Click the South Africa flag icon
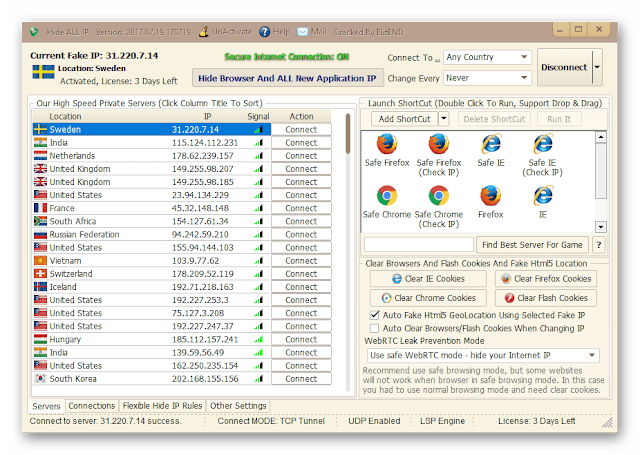The width and height of the screenshot is (640, 455). click(x=40, y=221)
